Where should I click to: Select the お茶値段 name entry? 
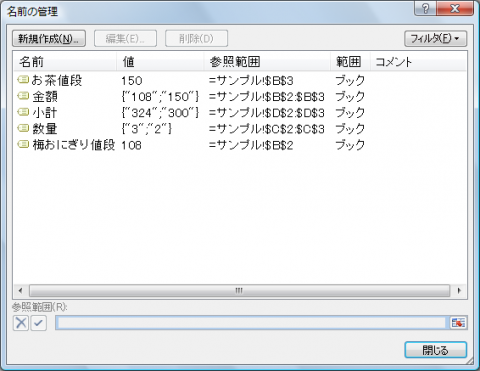(x=57, y=80)
